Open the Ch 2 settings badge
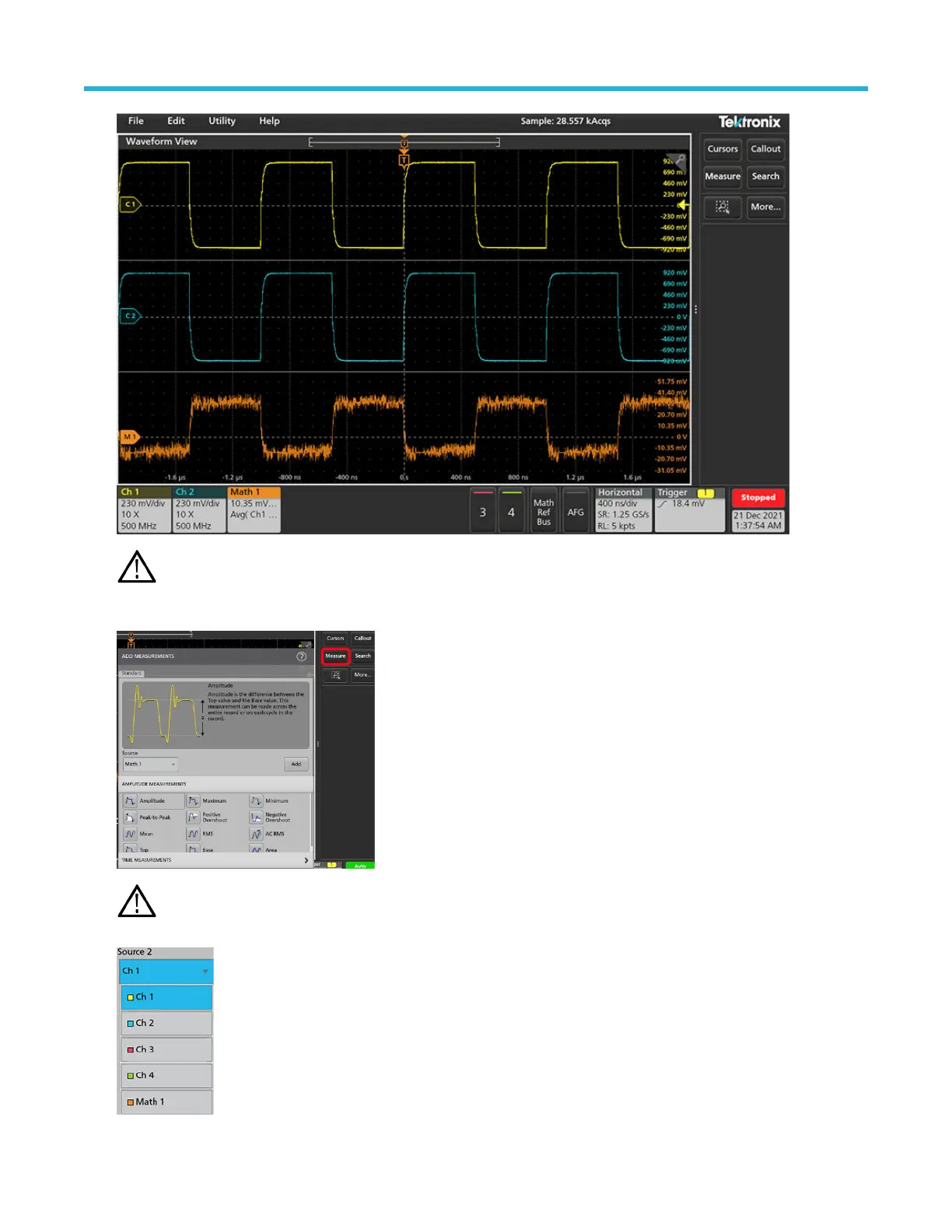 (x=199, y=509)
